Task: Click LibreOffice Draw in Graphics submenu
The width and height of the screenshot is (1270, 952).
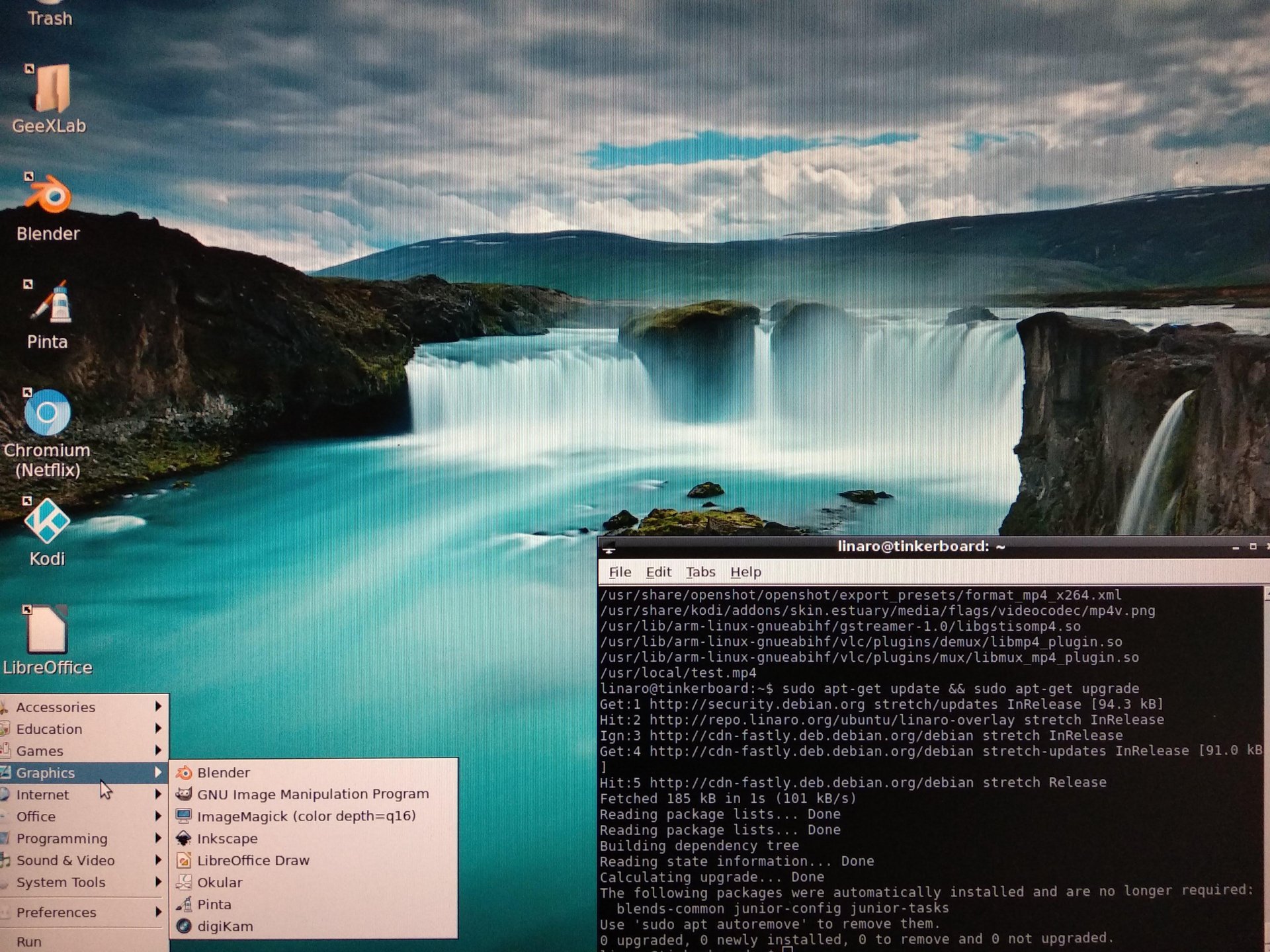Action: [253, 860]
